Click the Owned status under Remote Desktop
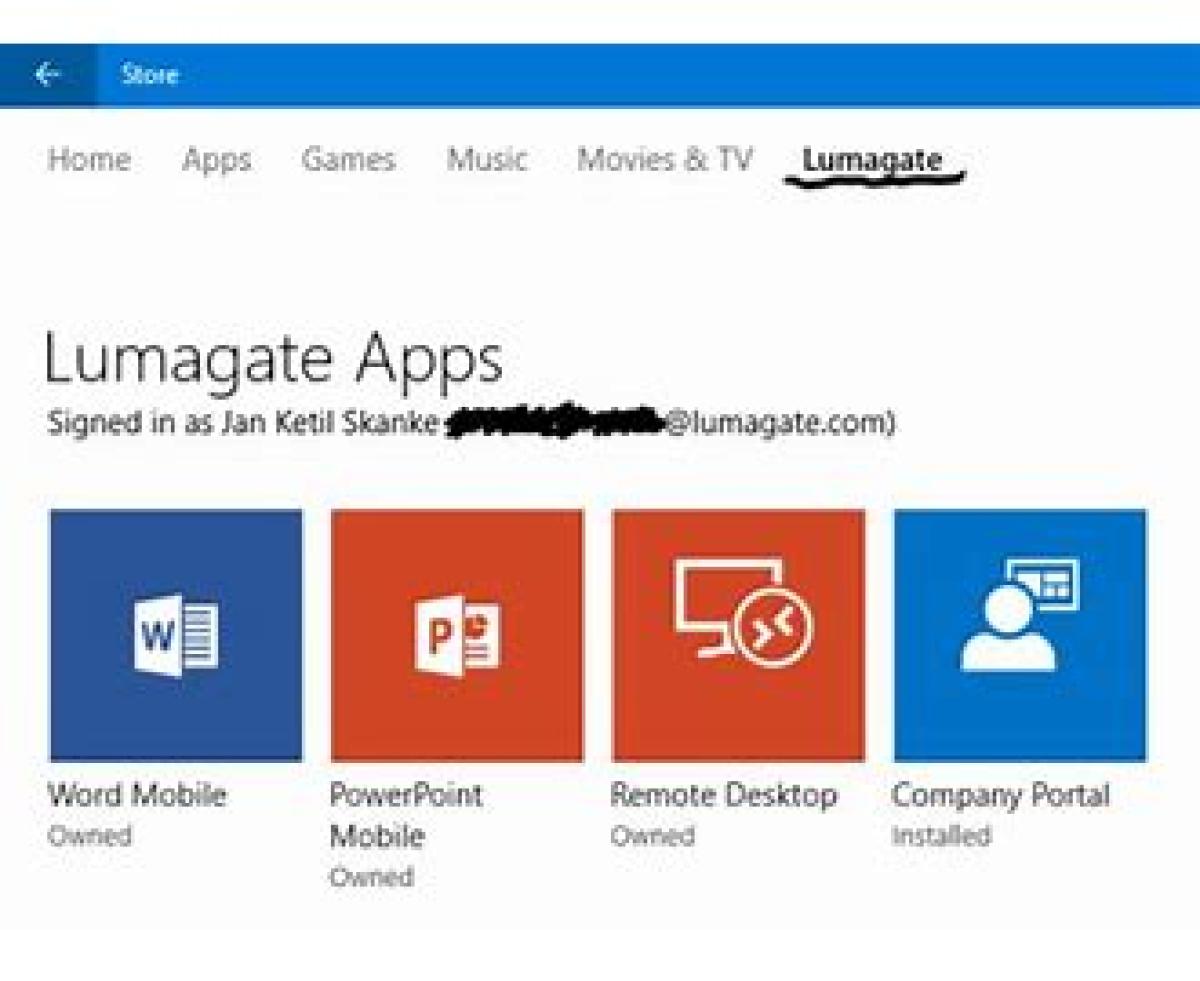 pos(652,836)
